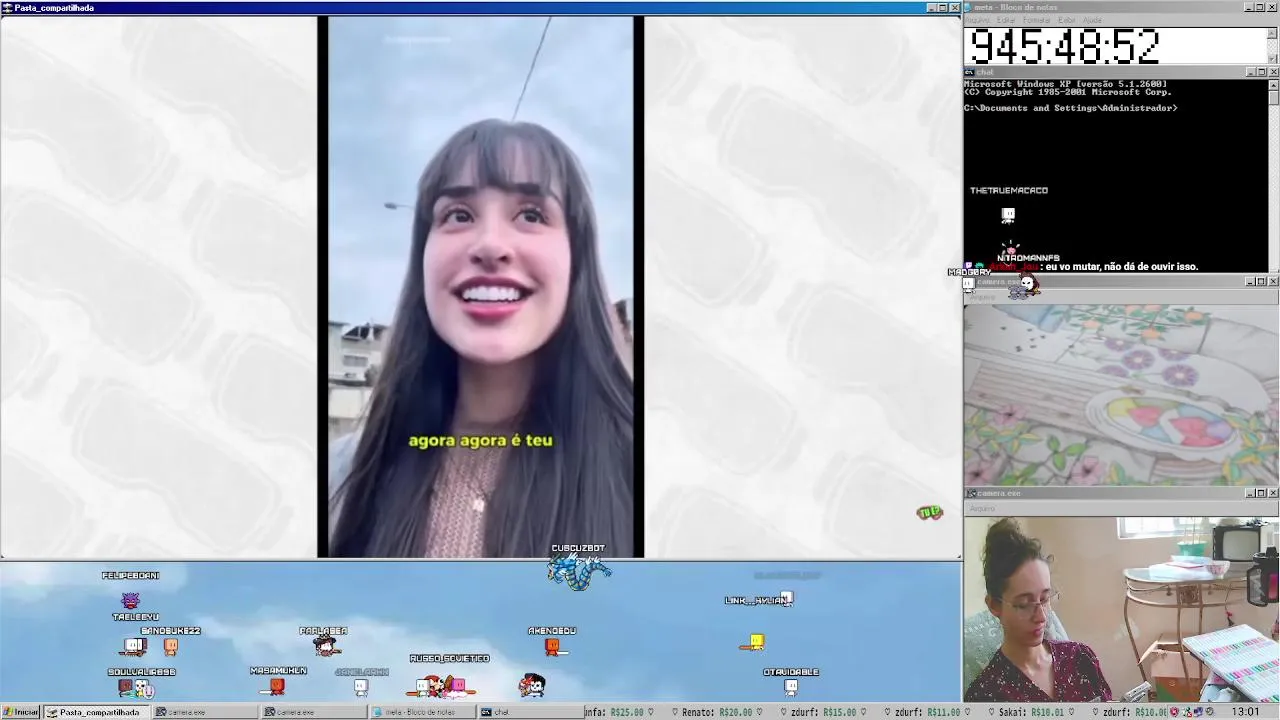
Task: Open Editar menu in meta Bloco de notas
Action: pos(1006,20)
